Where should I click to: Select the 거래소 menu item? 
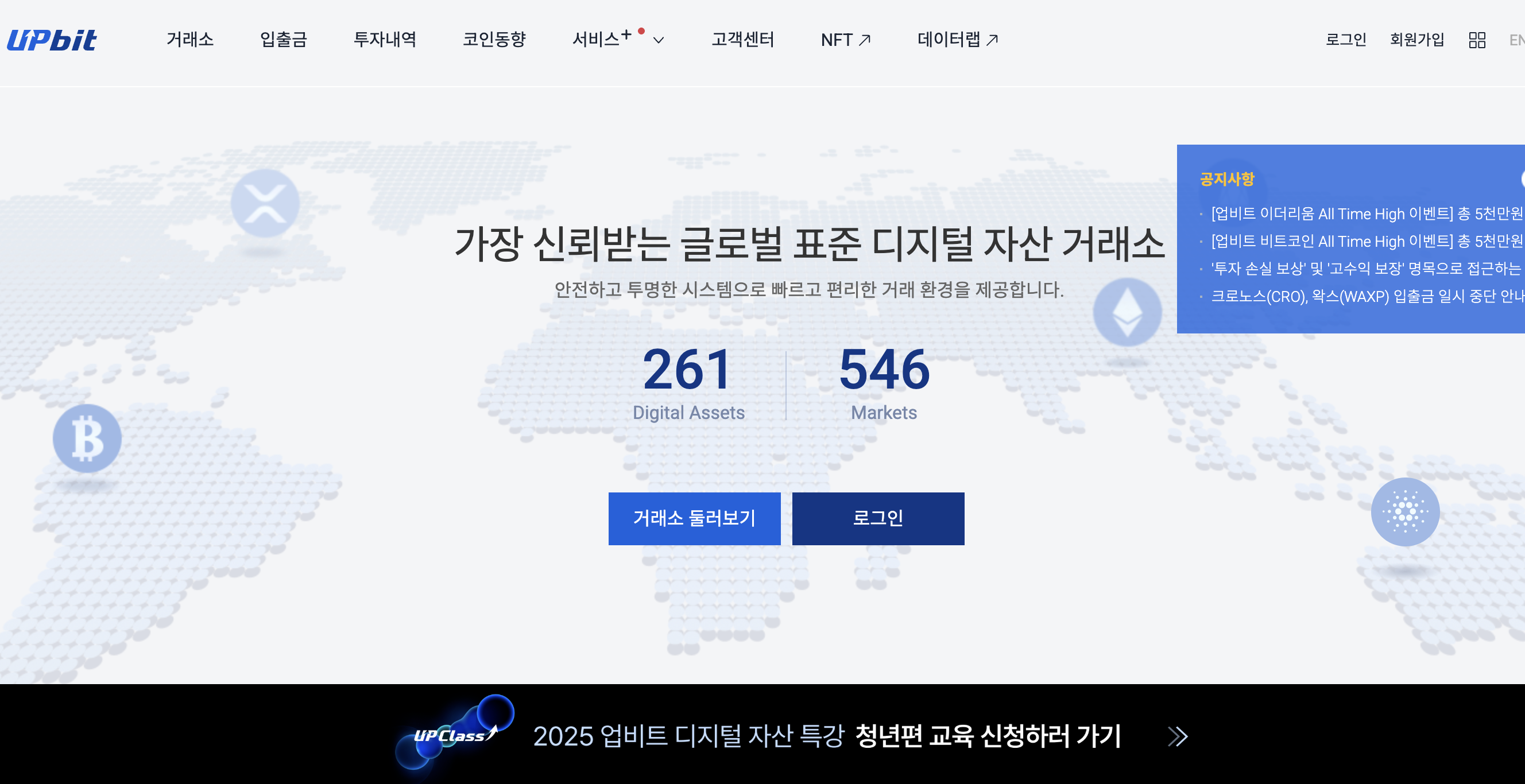[x=189, y=40]
